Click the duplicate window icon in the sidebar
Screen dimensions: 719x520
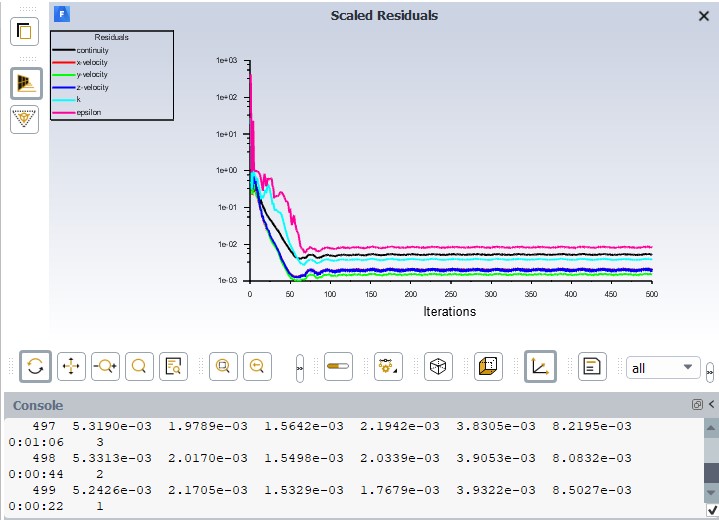(24, 31)
